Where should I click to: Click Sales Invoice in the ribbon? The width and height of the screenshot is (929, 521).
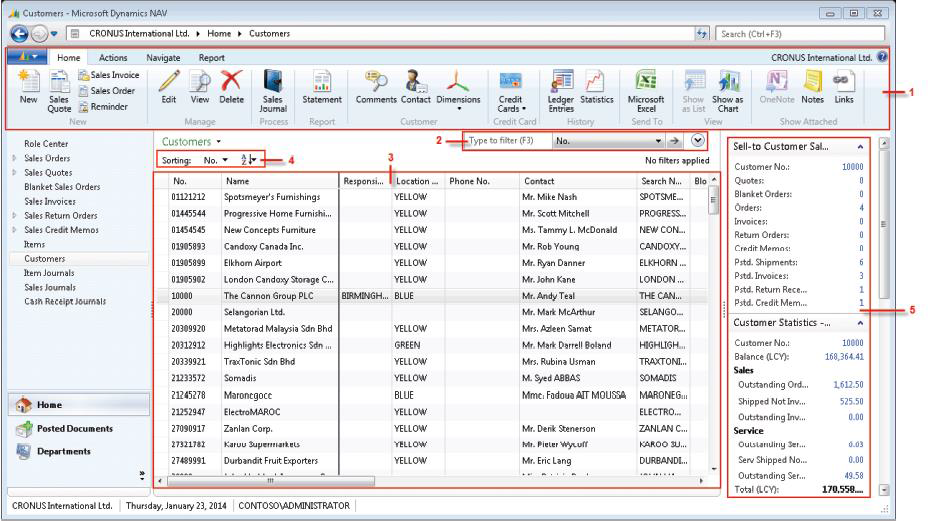pos(109,75)
